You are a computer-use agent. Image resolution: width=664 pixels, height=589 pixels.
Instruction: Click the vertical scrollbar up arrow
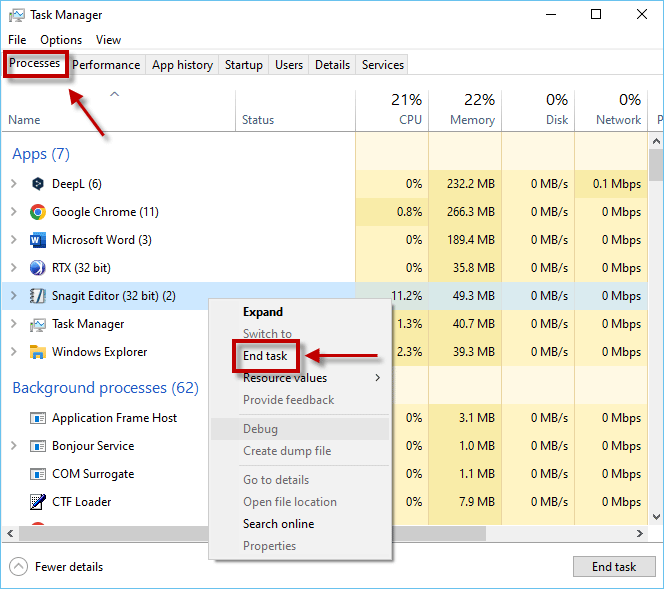pyautogui.click(x=656, y=141)
